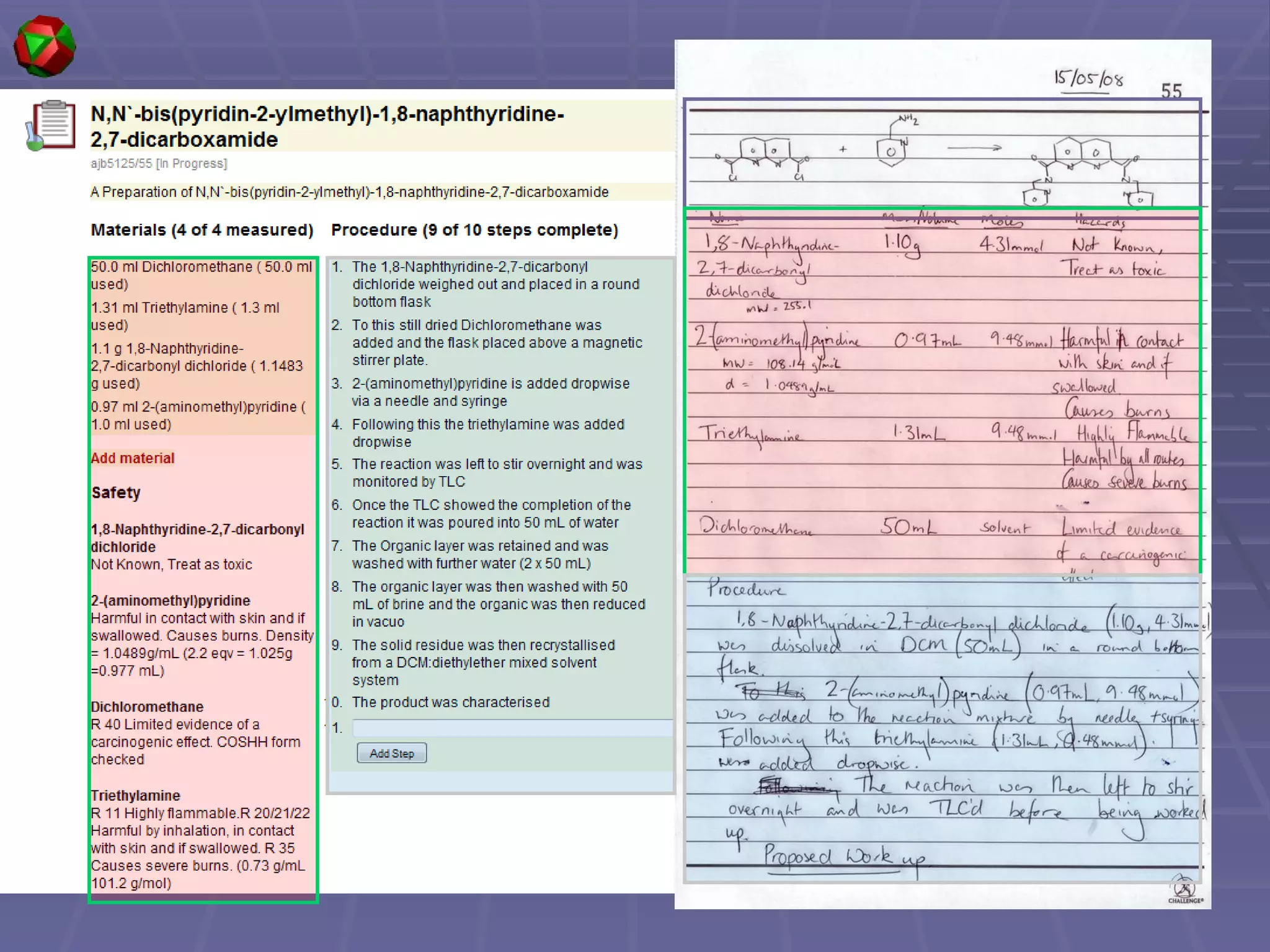1270x952 pixels.
Task: Click the step 'The product was characterised'
Action: point(450,702)
